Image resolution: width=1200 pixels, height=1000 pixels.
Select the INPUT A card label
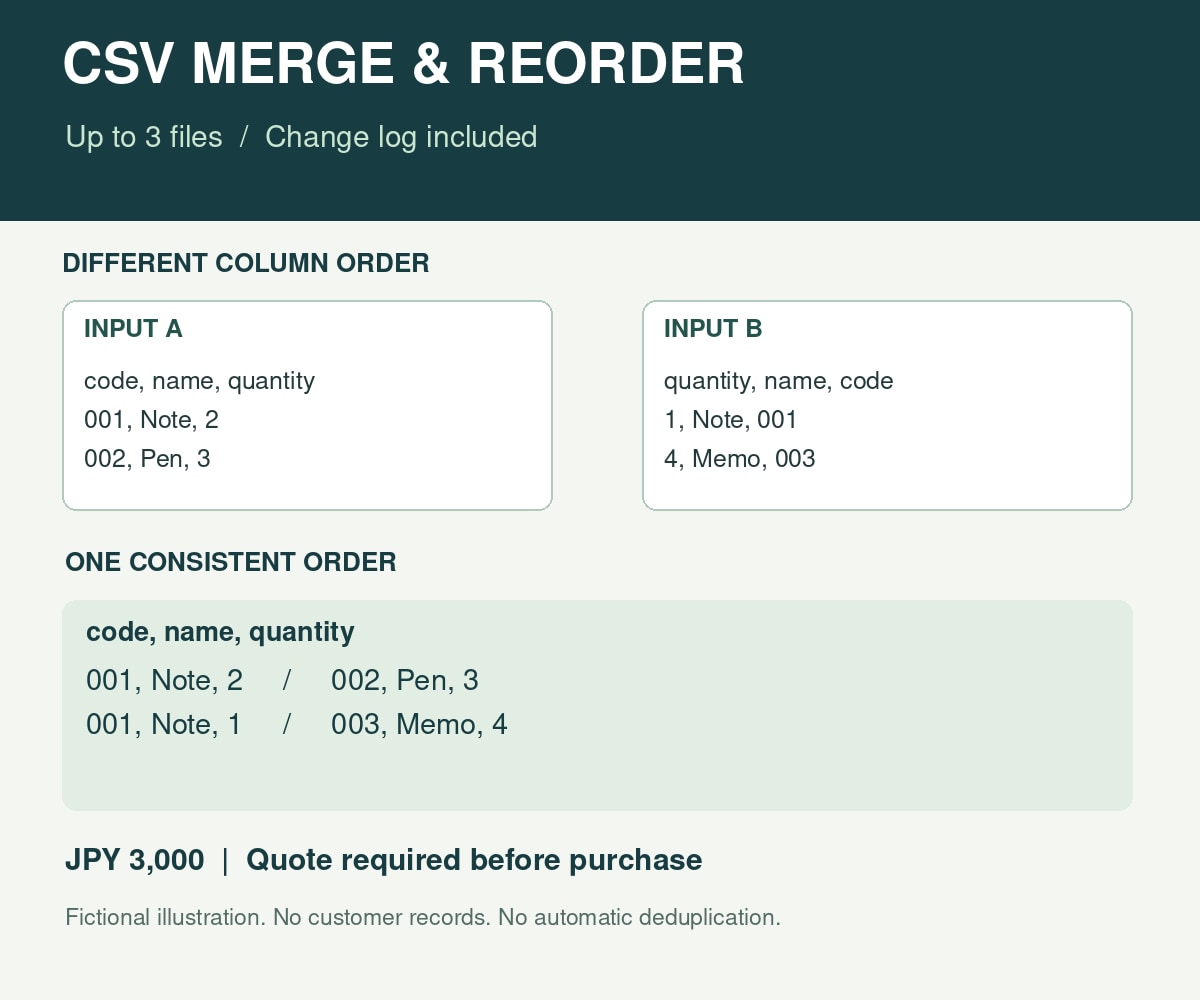[x=133, y=329]
